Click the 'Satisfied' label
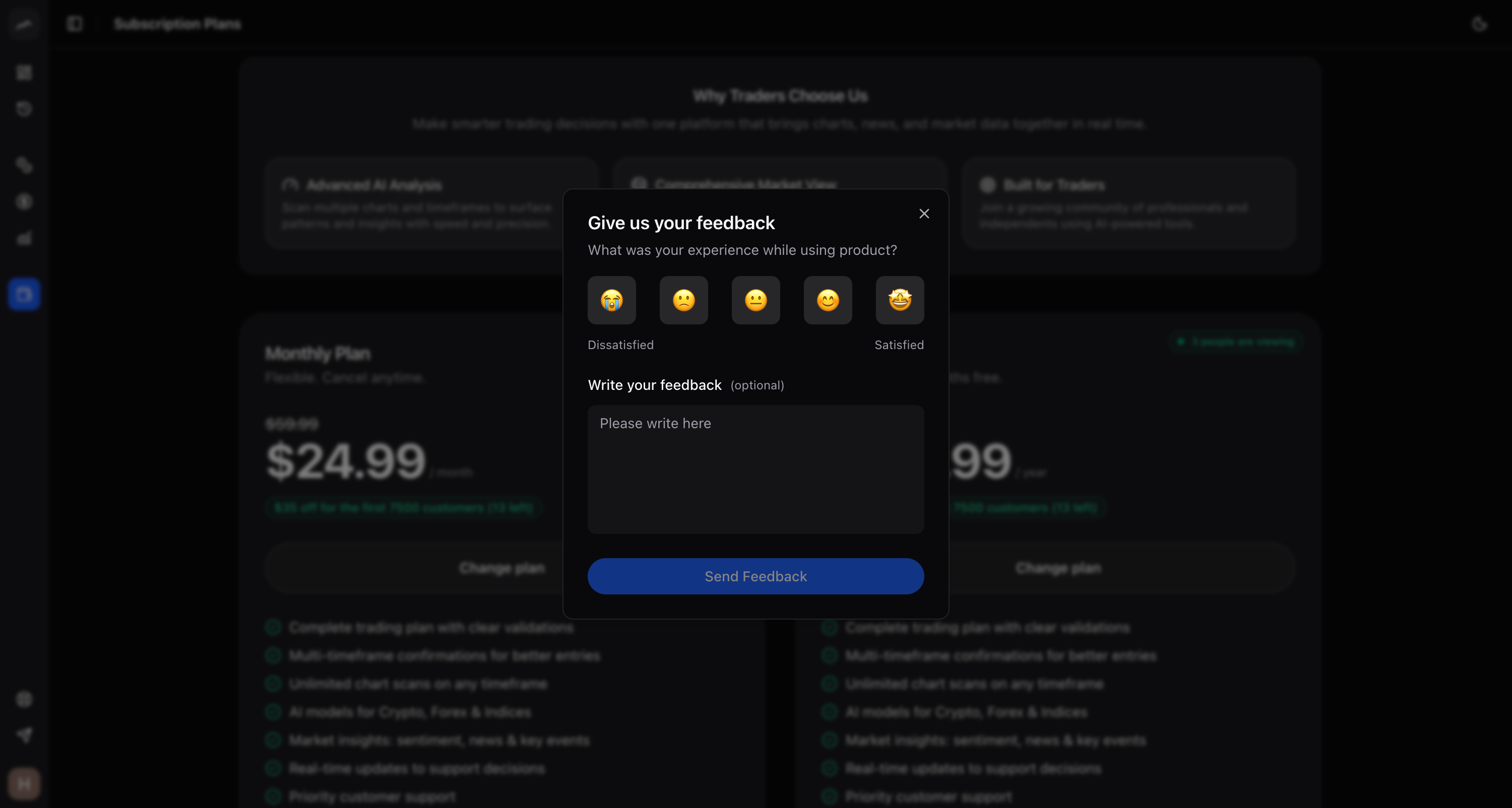Screen dimensions: 1512x808 [x=899, y=345]
